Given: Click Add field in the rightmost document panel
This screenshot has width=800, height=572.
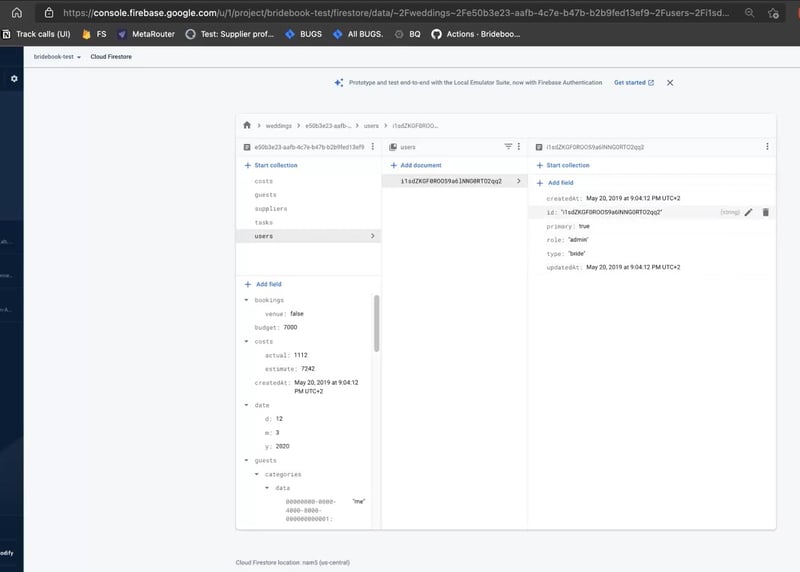Looking at the screenshot, I should click(x=559, y=183).
